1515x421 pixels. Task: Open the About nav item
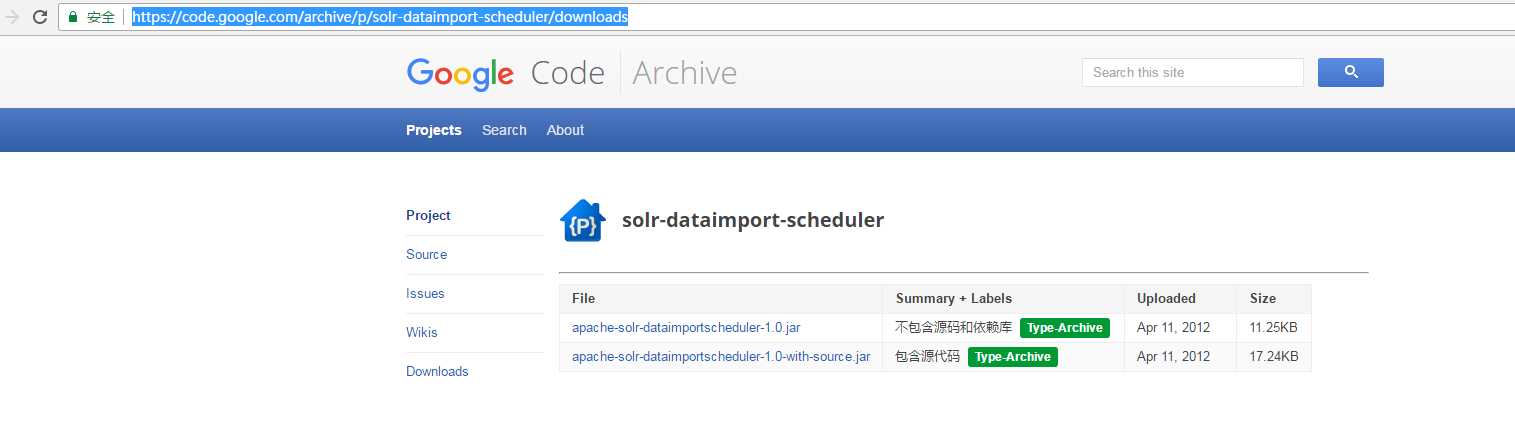pos(565,130)
